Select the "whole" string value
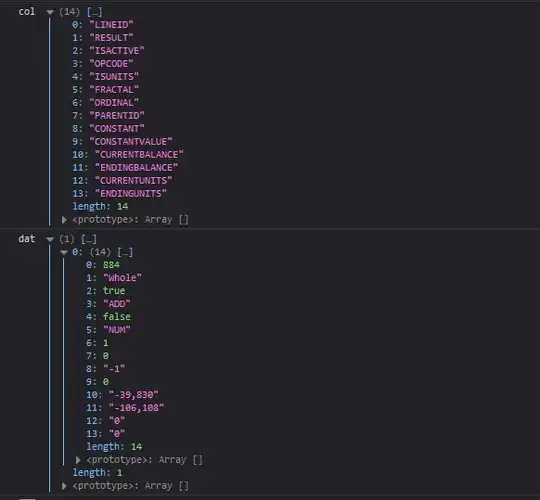 click(122, 278)
